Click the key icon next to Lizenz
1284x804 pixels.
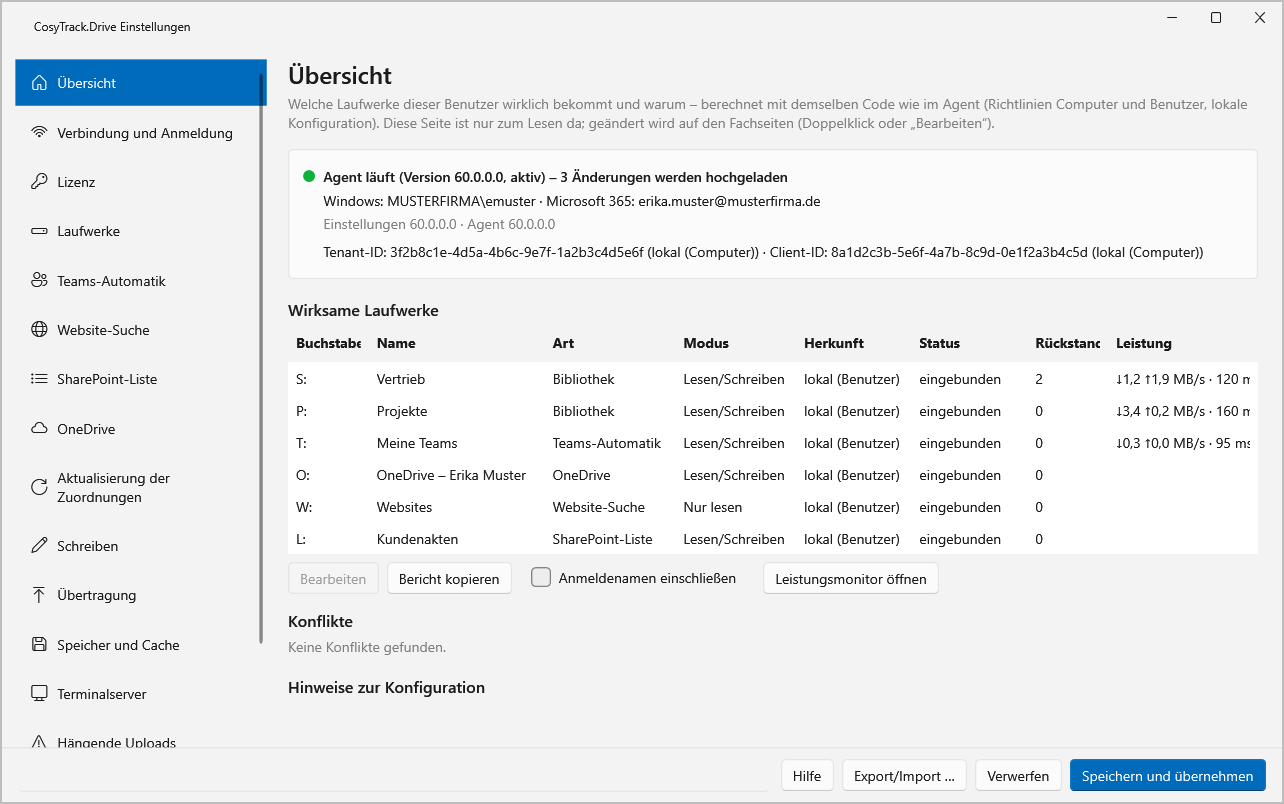tap(39, 182)
